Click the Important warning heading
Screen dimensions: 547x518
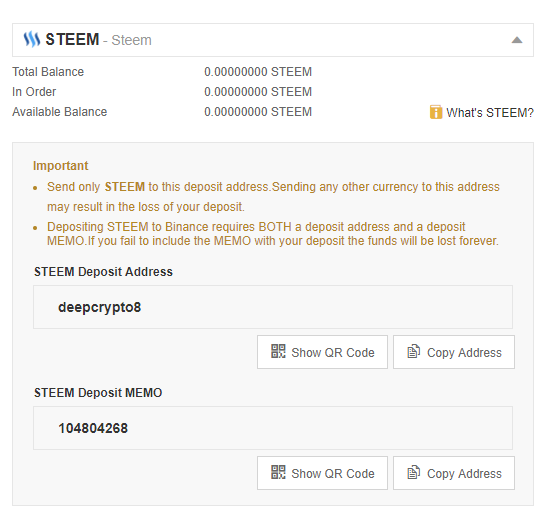click(x=61, y=166)
